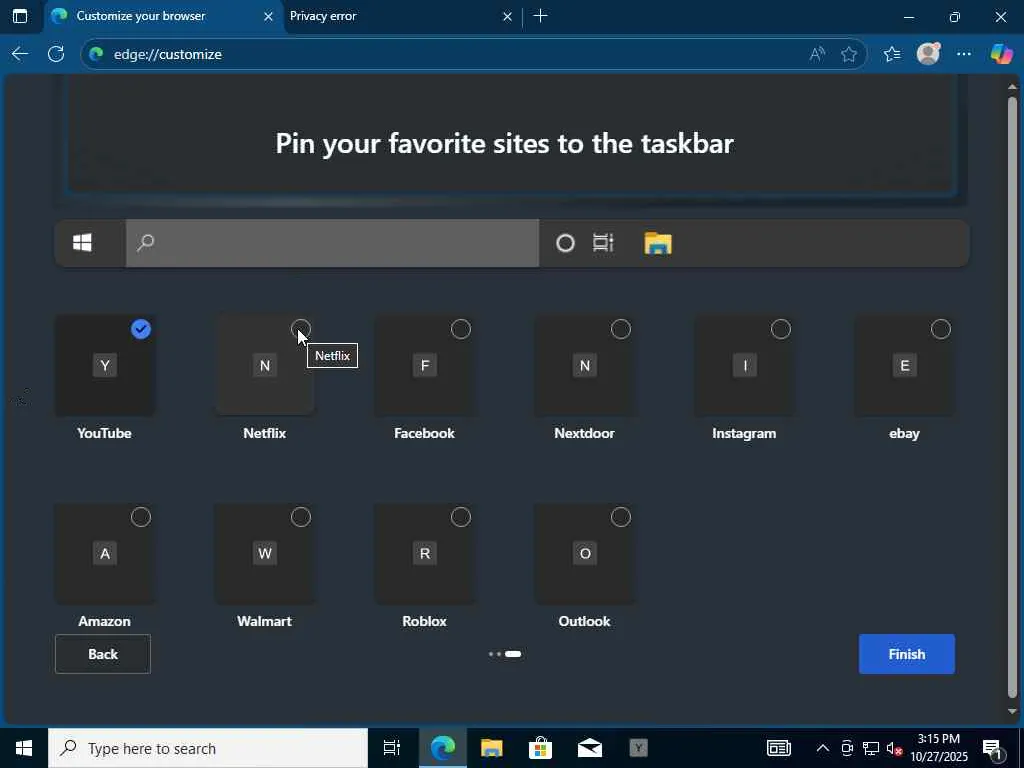
Task: Click the Instagram I tile icon
Action: point(744,365)
